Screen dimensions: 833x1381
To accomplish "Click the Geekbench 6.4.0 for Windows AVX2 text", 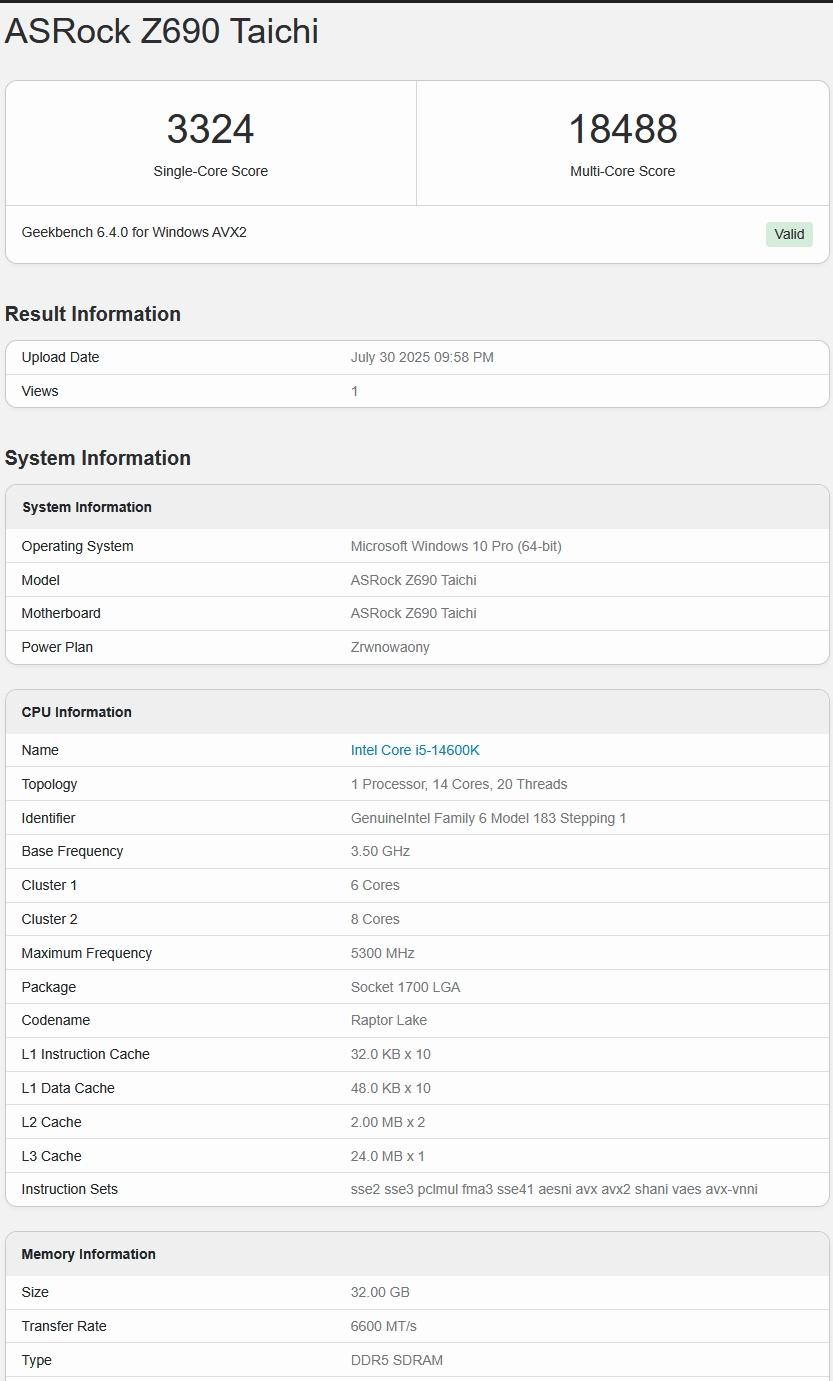I will coord(134,232).
